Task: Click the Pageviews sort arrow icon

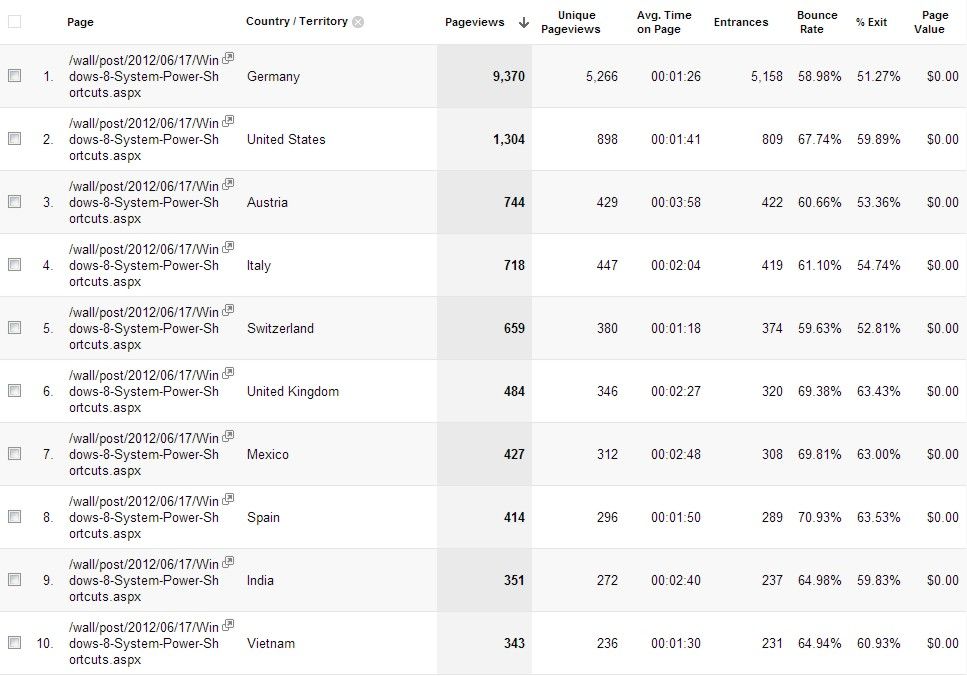Action: pos(524,23)
